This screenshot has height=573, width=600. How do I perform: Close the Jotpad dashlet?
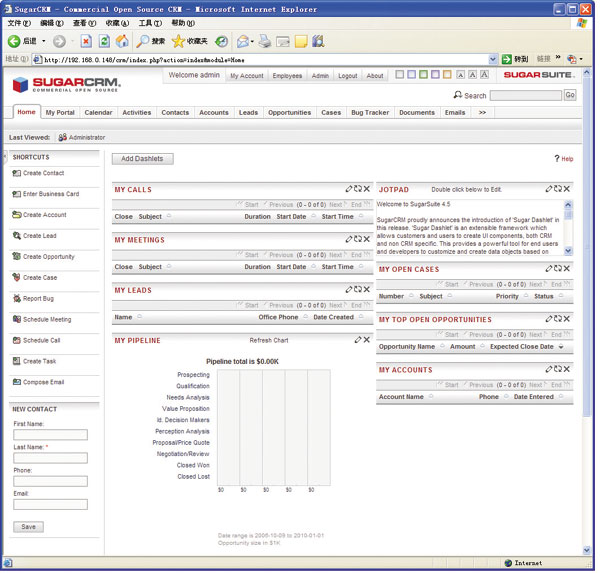(567, 189)
